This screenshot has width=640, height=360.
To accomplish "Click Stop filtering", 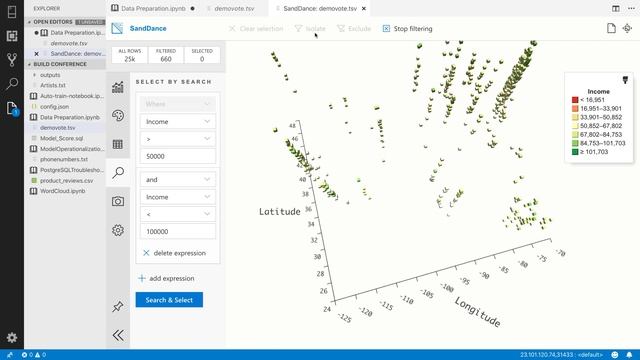I will coord(407,29).
